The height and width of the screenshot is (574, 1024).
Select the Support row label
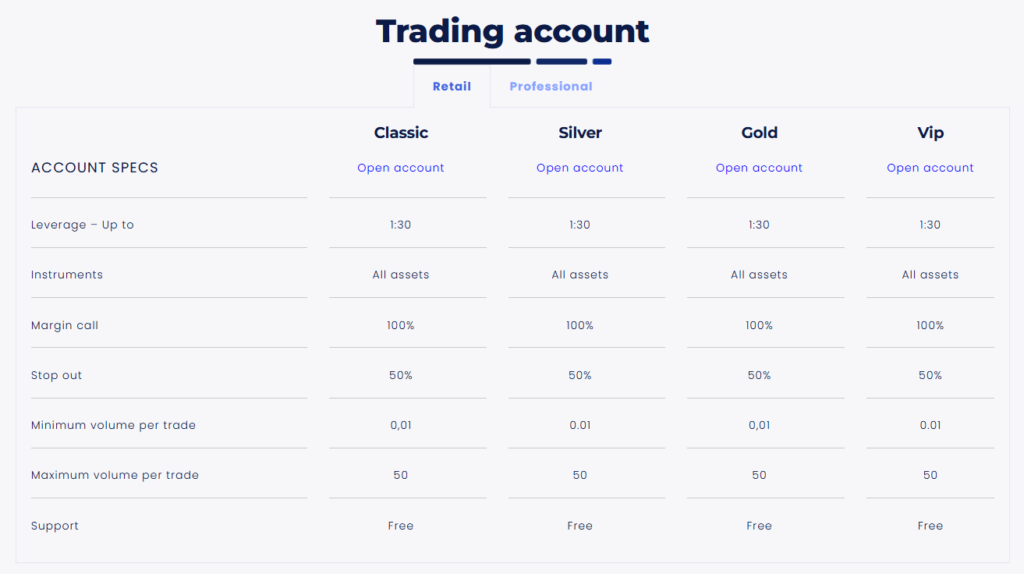pyautogui.click(x=55, y=526)
